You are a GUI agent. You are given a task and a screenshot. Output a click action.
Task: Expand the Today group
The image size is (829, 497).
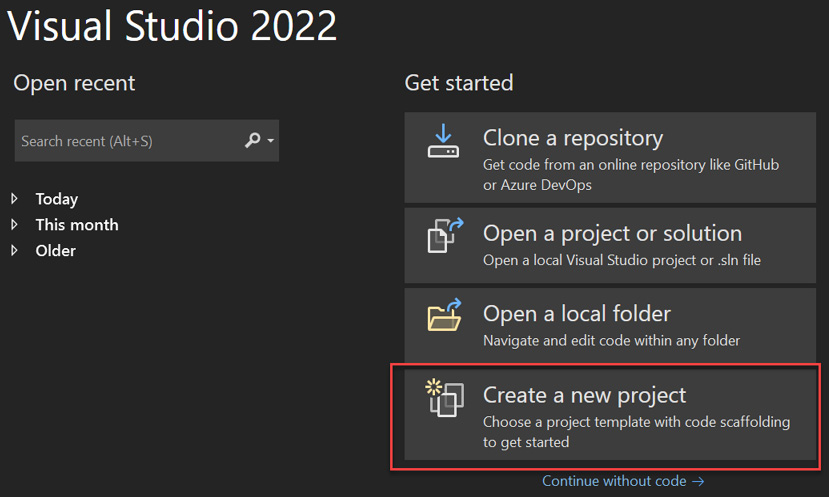(14, 198)
